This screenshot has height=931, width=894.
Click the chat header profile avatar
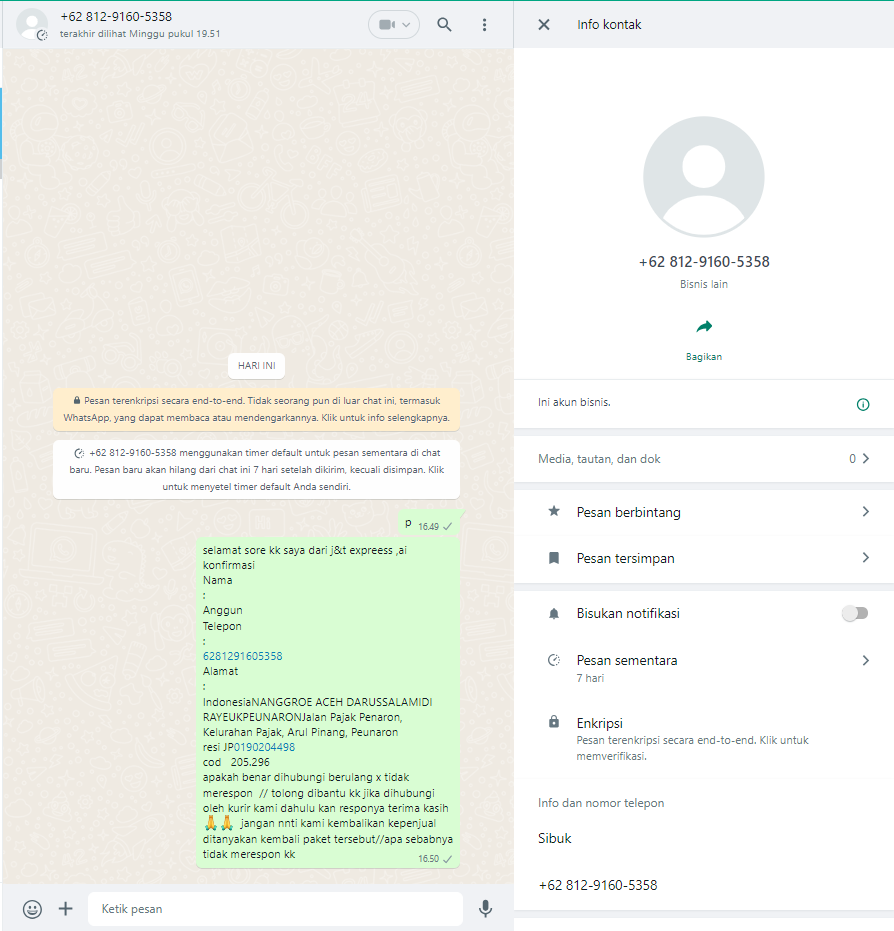point(31,24)
